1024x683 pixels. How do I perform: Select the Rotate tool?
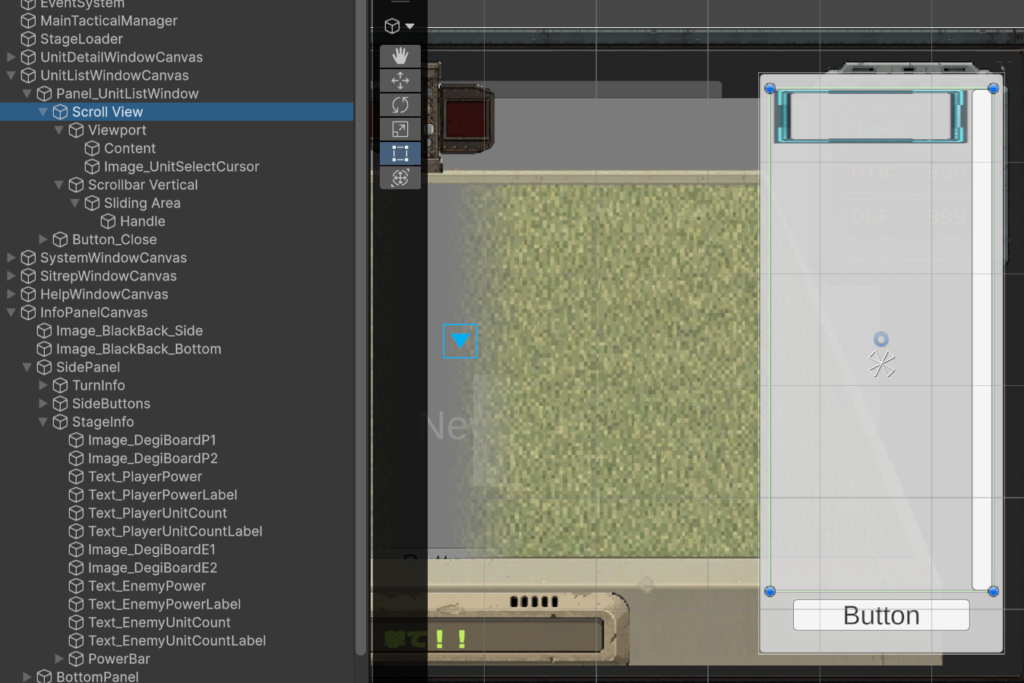tap(400, 105)
